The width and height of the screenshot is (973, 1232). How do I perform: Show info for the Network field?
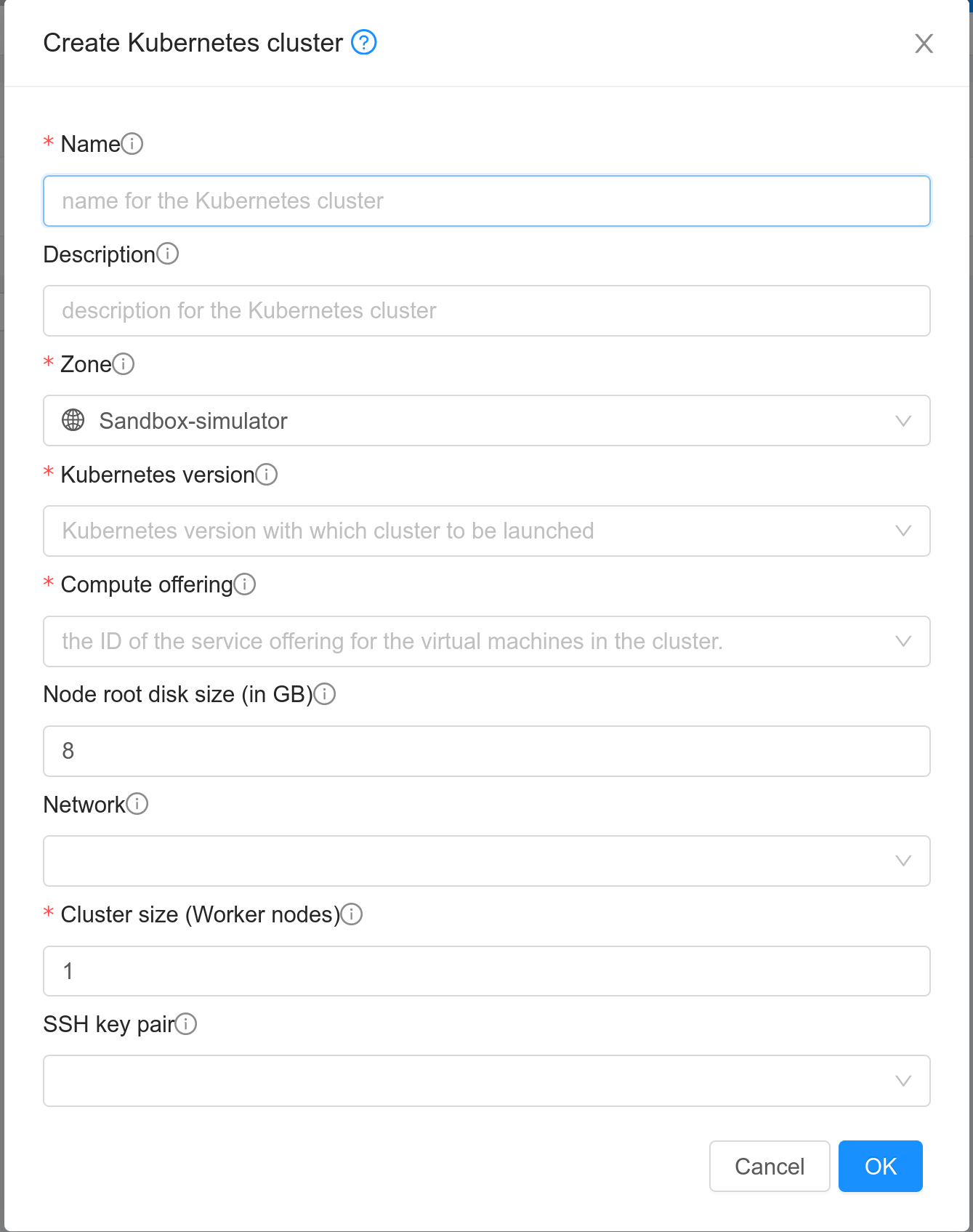(137, 804)
